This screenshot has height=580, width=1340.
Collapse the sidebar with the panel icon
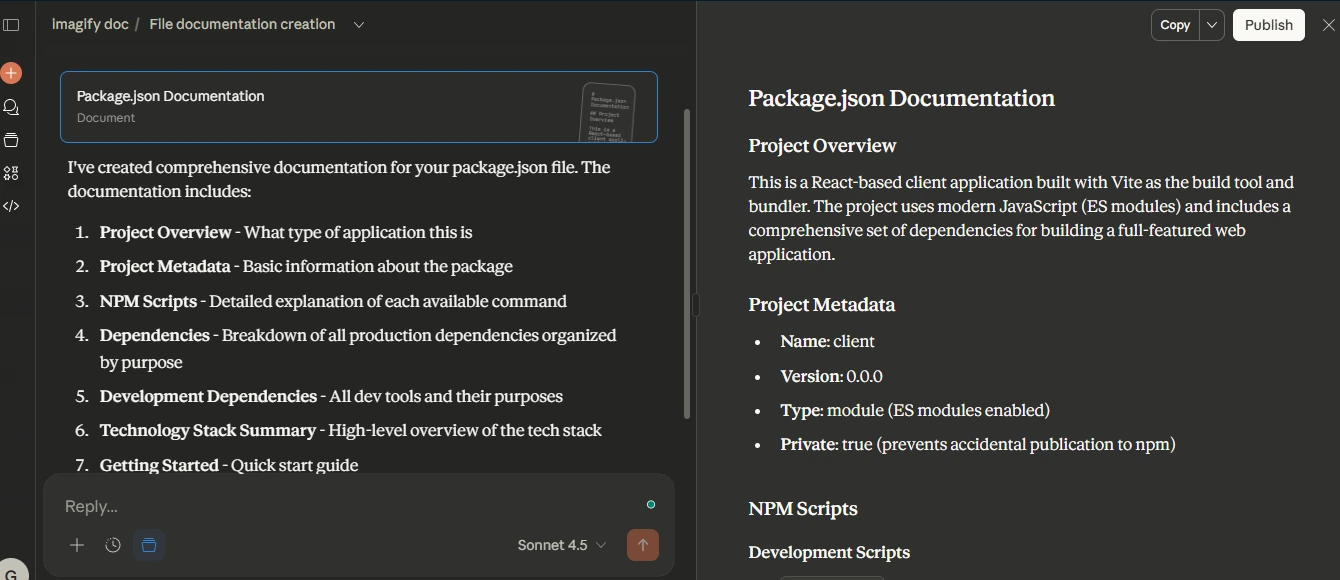pyautogui.click(x=12, y=24)
